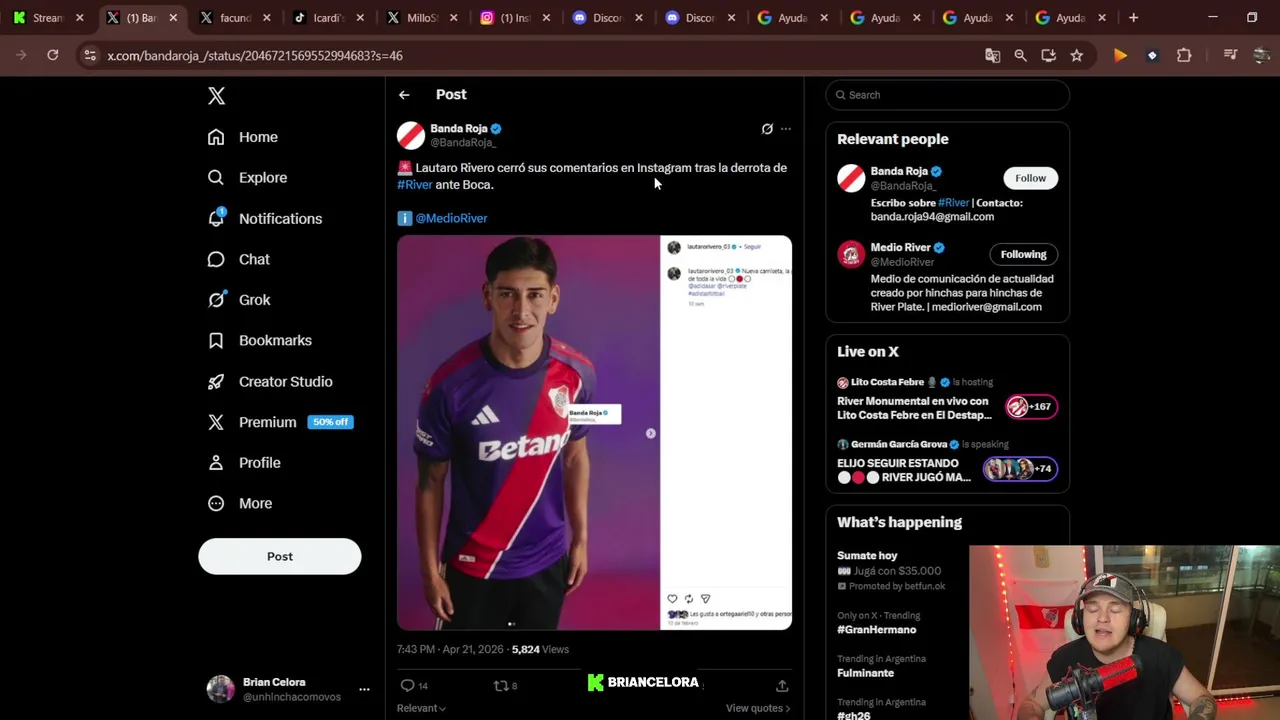
Task: Click the orange play extension icon
Action: pos(1120,56)
